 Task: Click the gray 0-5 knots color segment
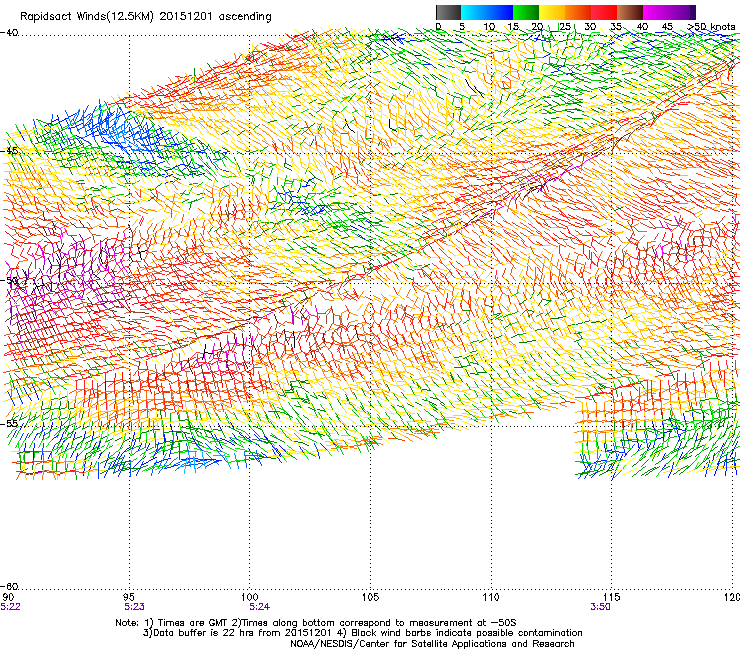pyautogui.click(x=448, y=12)
